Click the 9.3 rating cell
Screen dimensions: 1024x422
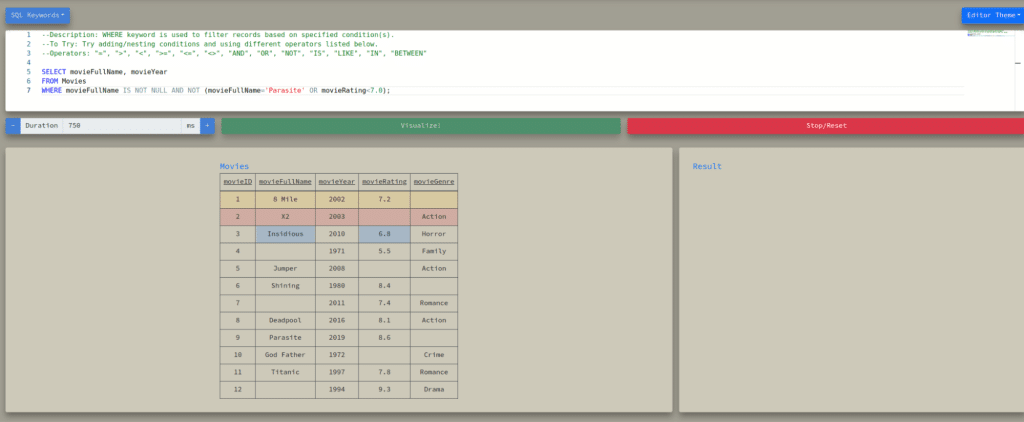click(x=385, y=389)
